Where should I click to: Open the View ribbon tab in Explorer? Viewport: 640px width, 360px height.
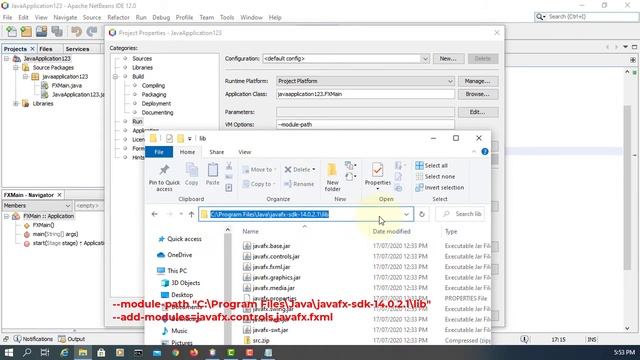pos(244,152)
